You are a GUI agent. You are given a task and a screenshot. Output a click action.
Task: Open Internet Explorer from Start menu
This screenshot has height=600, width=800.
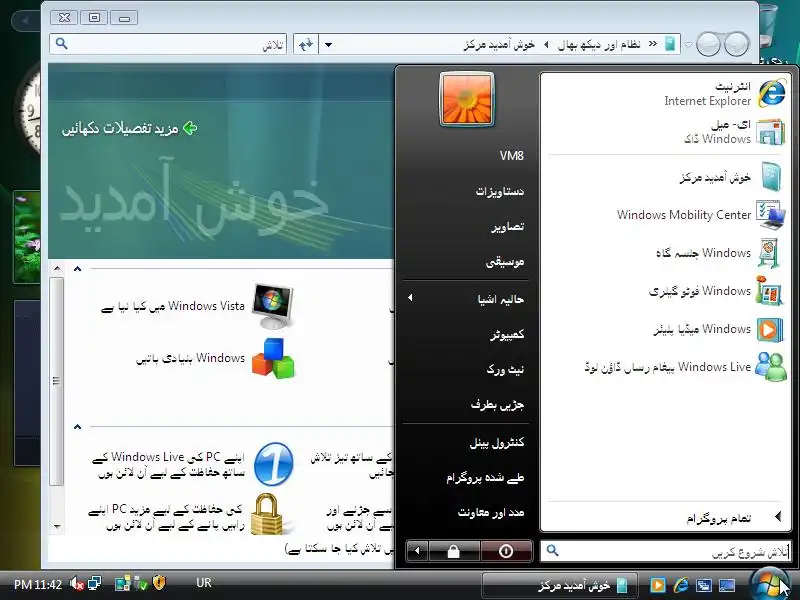[x=665, y=93]
